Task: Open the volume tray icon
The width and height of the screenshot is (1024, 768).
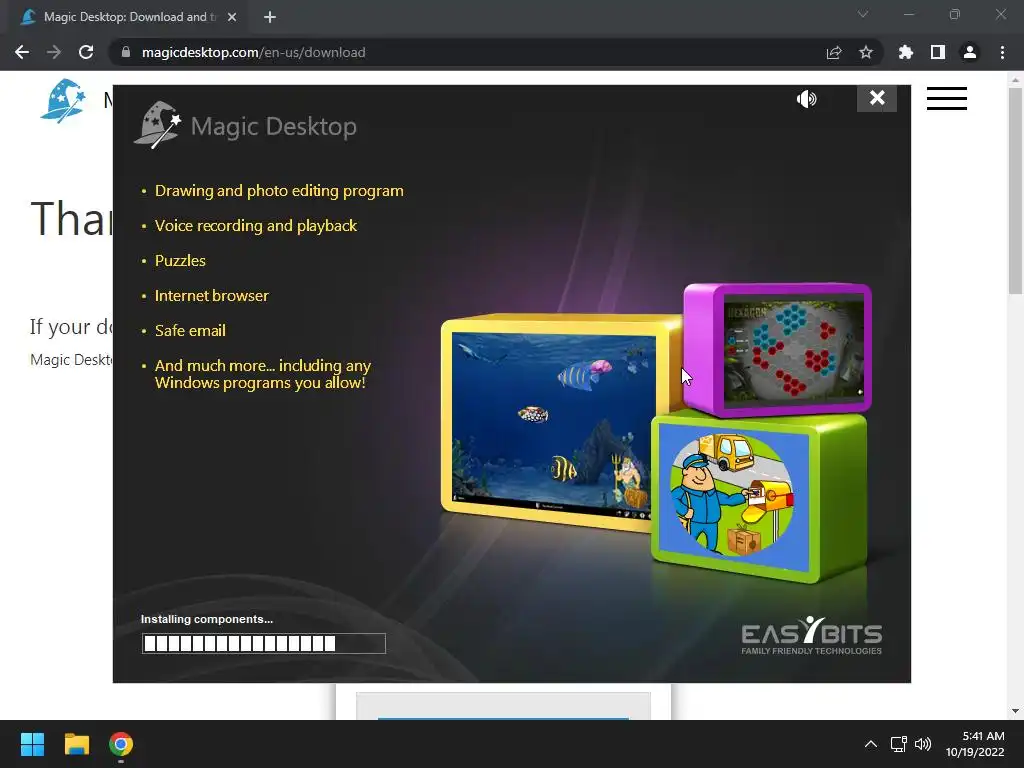Action: pyautogui.click(x=923, y=744)
